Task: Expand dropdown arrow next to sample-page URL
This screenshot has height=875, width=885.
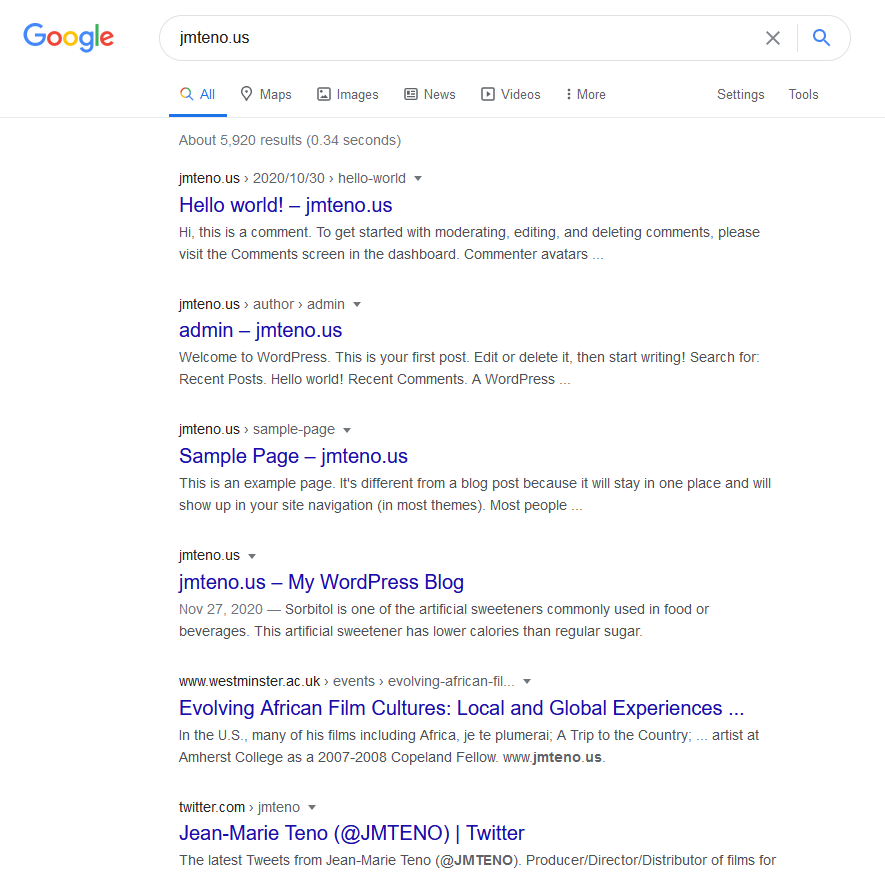Action: pos(347,430)
